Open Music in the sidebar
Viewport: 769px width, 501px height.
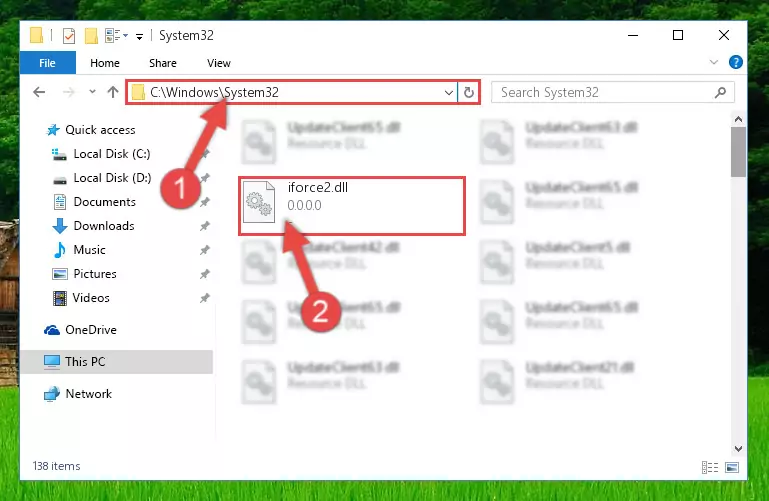click(89, 250)
